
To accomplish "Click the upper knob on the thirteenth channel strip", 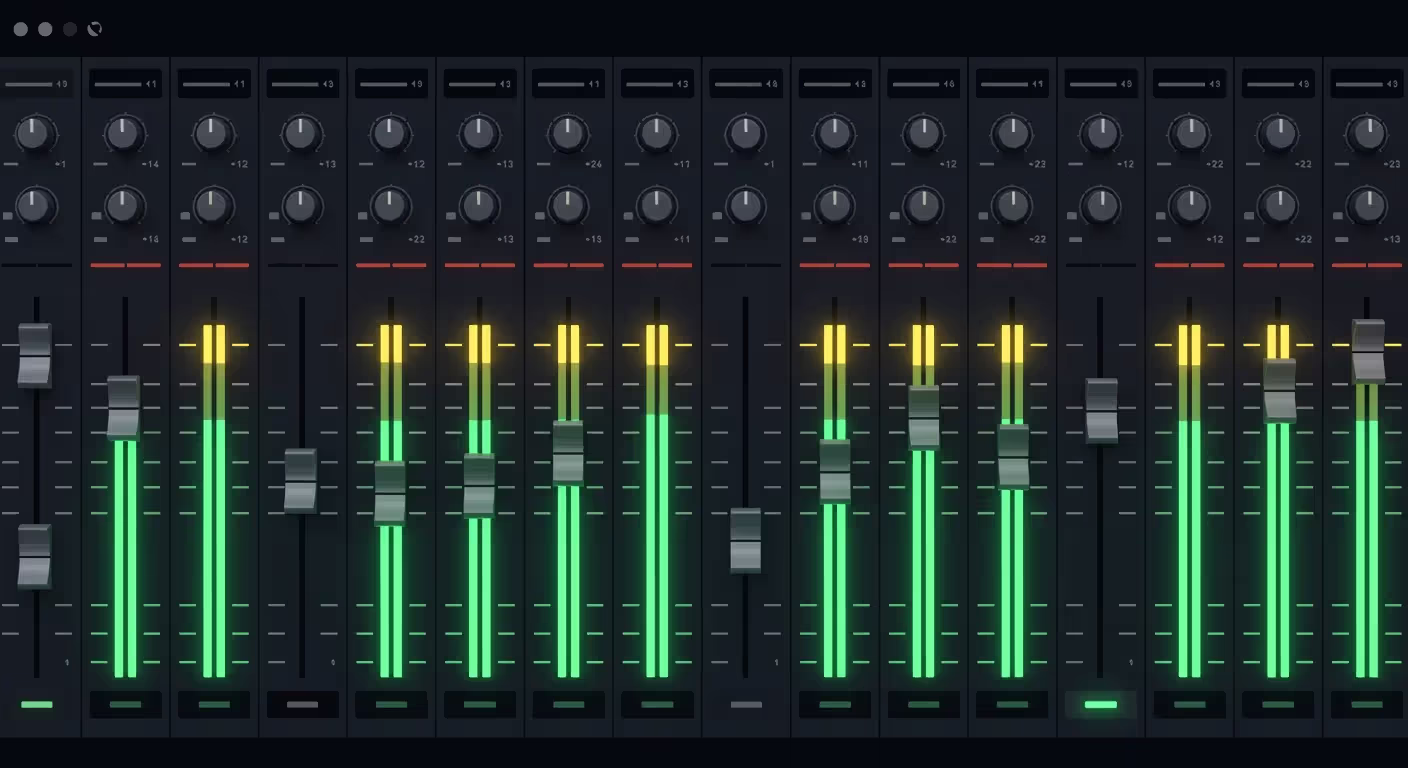I will (1100, 133).
